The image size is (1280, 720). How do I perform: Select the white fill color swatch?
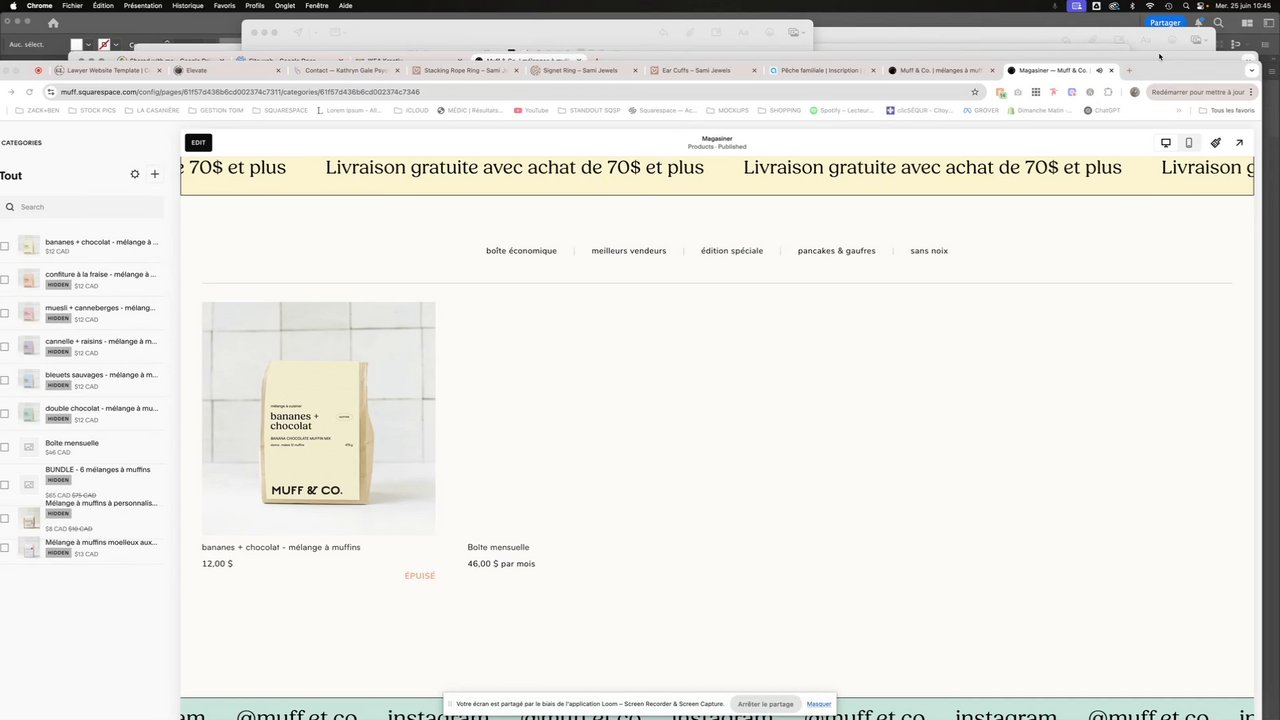click(76, 44)
